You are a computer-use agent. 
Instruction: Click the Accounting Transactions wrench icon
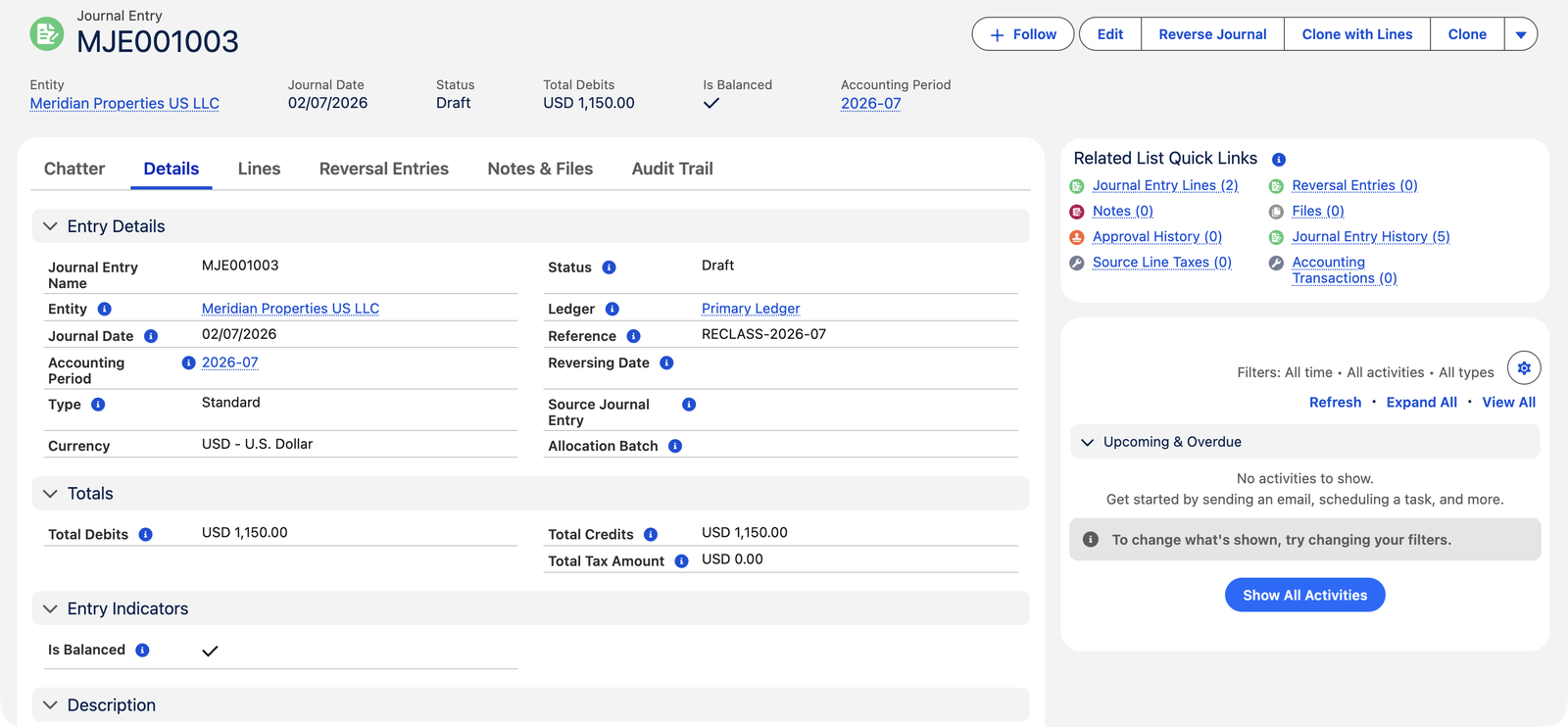(1276, 263)
